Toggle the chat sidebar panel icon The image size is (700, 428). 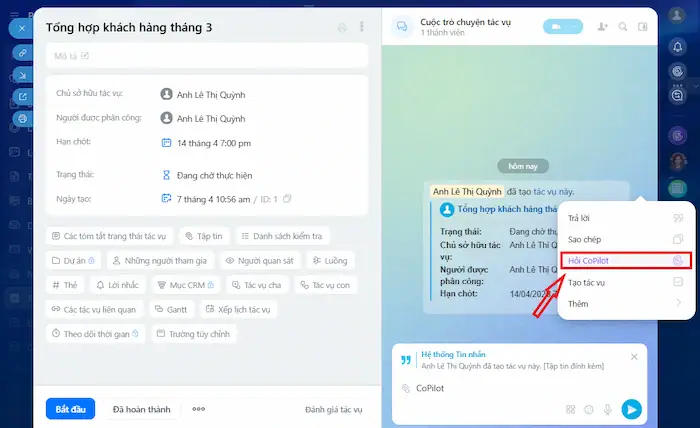[x=642, y=27]
